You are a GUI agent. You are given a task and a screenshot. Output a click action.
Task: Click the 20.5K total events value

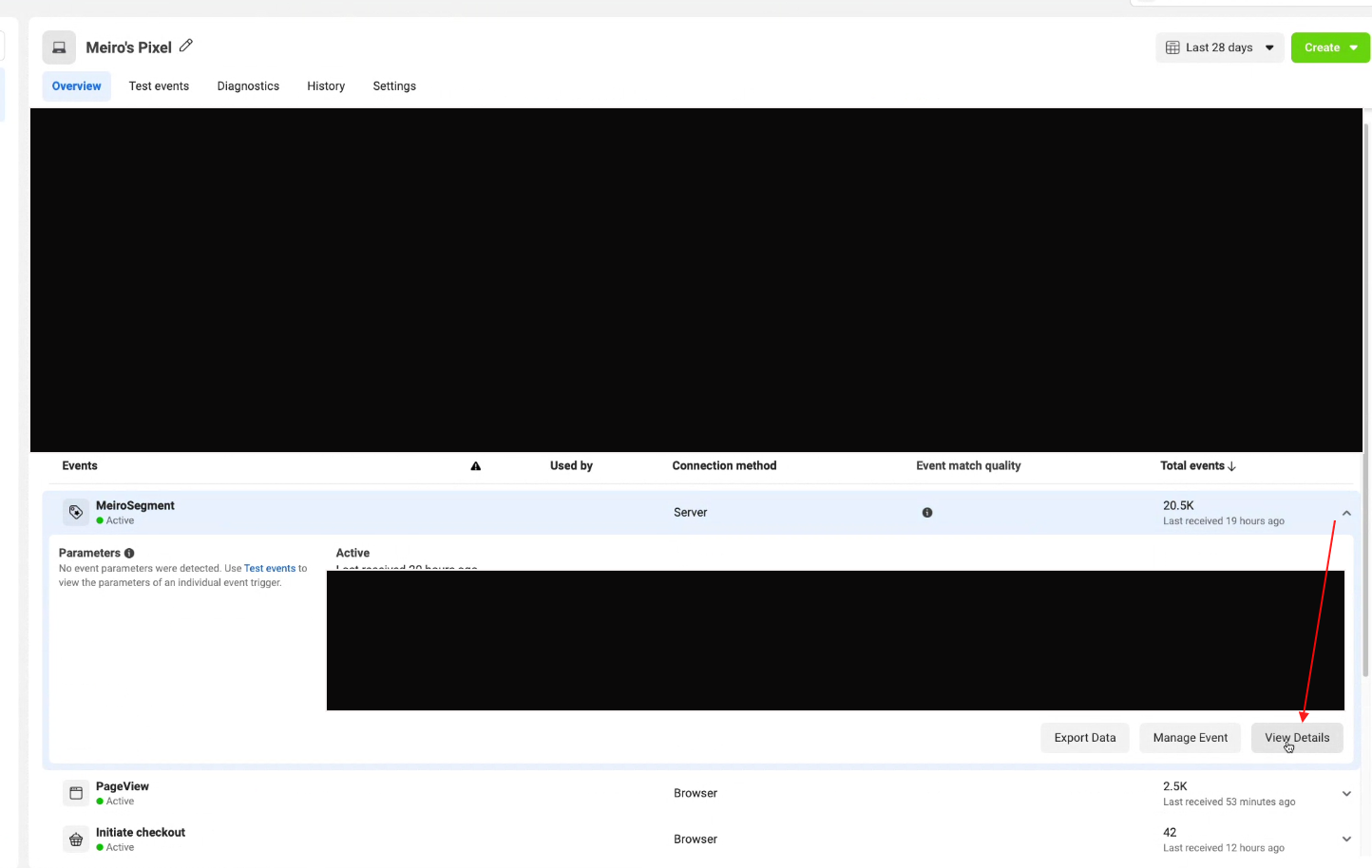(1178, 506)
